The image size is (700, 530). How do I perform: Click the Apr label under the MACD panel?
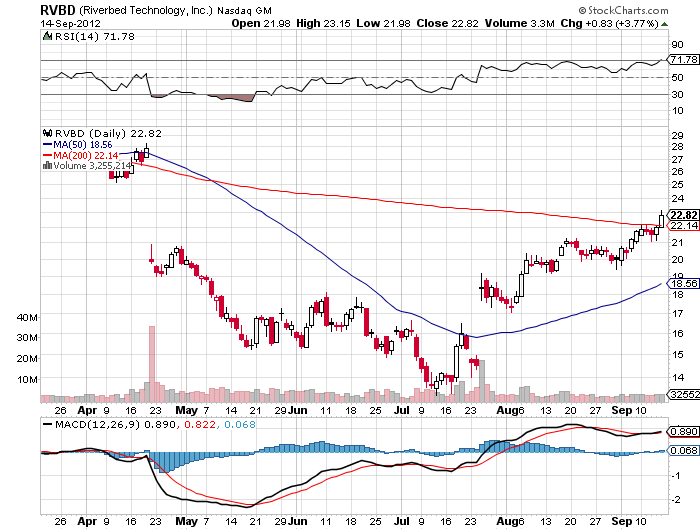(x=88, y=521)
